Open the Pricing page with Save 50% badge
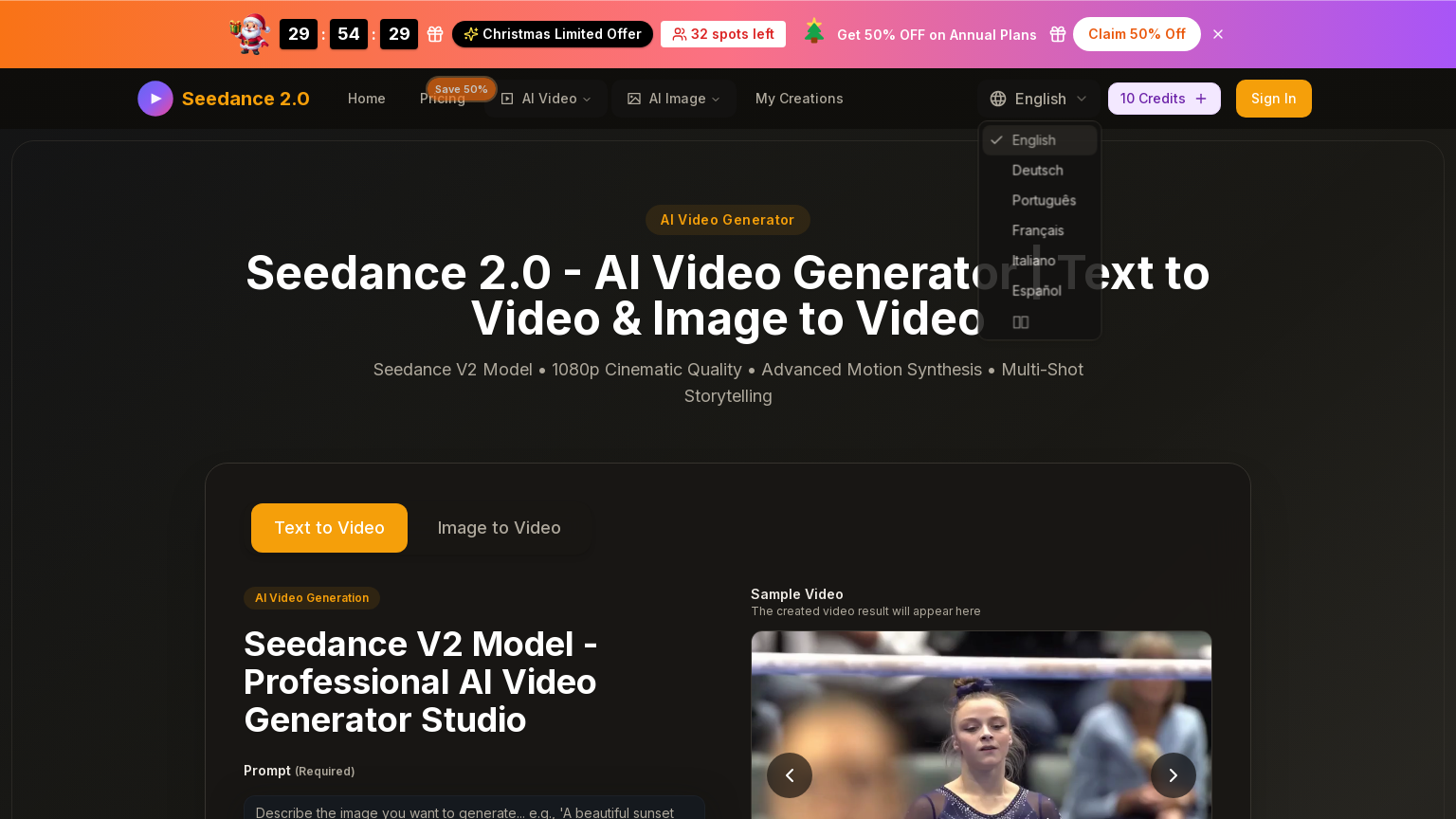The image size is (1456, 819). [x=442, y=99]
